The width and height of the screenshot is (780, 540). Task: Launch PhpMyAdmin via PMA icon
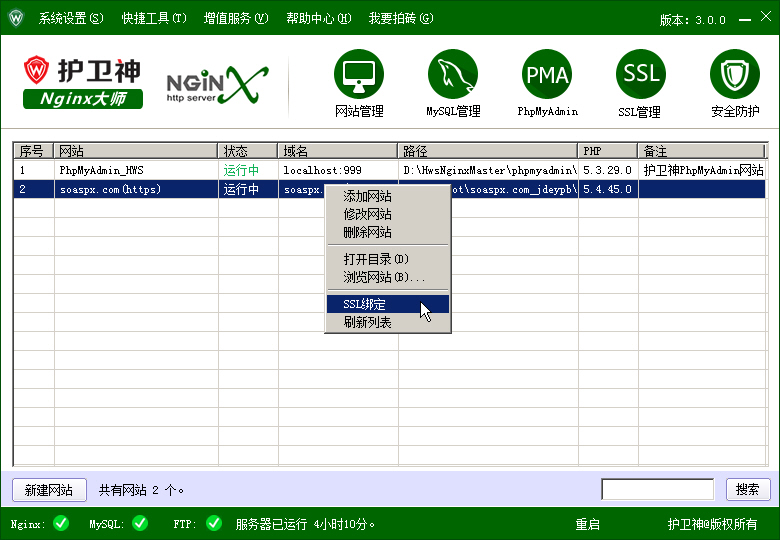547,75
